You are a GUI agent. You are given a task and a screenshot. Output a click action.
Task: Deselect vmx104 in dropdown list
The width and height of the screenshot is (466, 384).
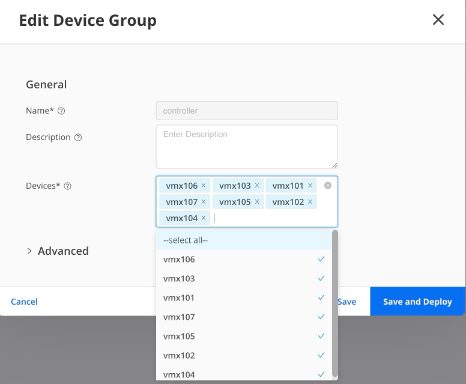coord(244,374)
